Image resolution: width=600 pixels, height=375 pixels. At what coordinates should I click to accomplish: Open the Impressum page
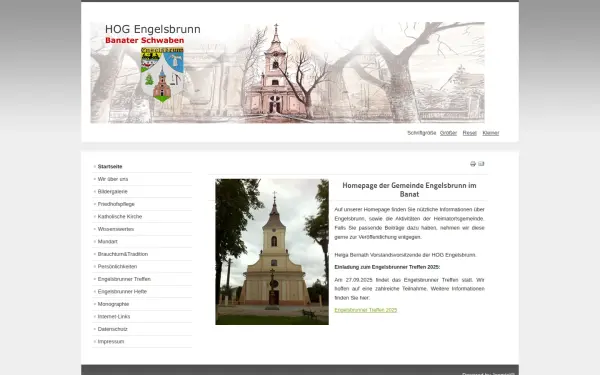point(111,341)
